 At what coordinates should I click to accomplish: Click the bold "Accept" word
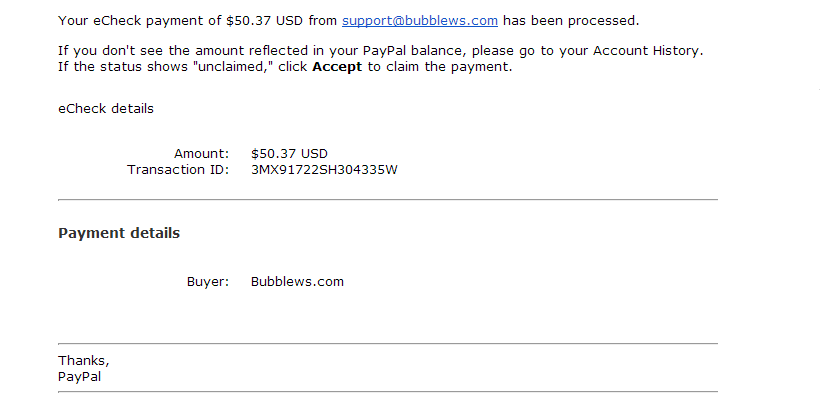(337, 68)
